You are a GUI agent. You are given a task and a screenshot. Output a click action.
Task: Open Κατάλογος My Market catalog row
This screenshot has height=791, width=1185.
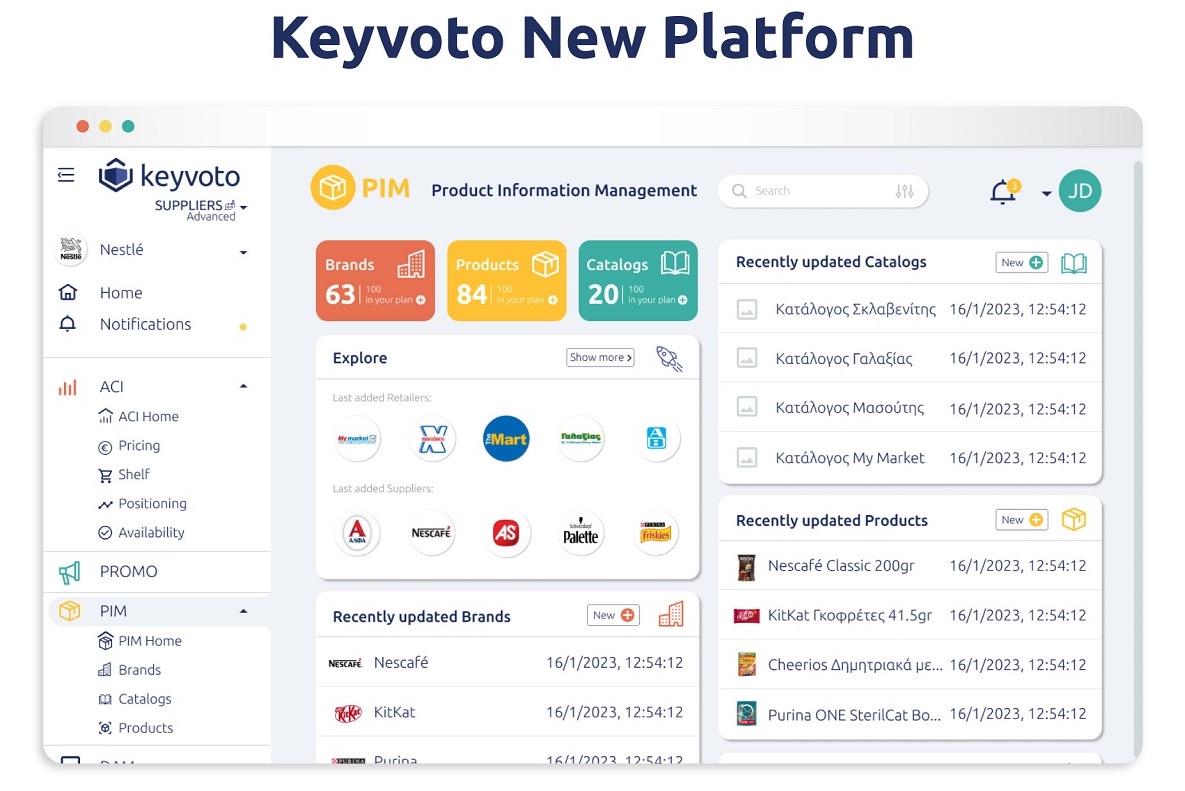[910, 458]
